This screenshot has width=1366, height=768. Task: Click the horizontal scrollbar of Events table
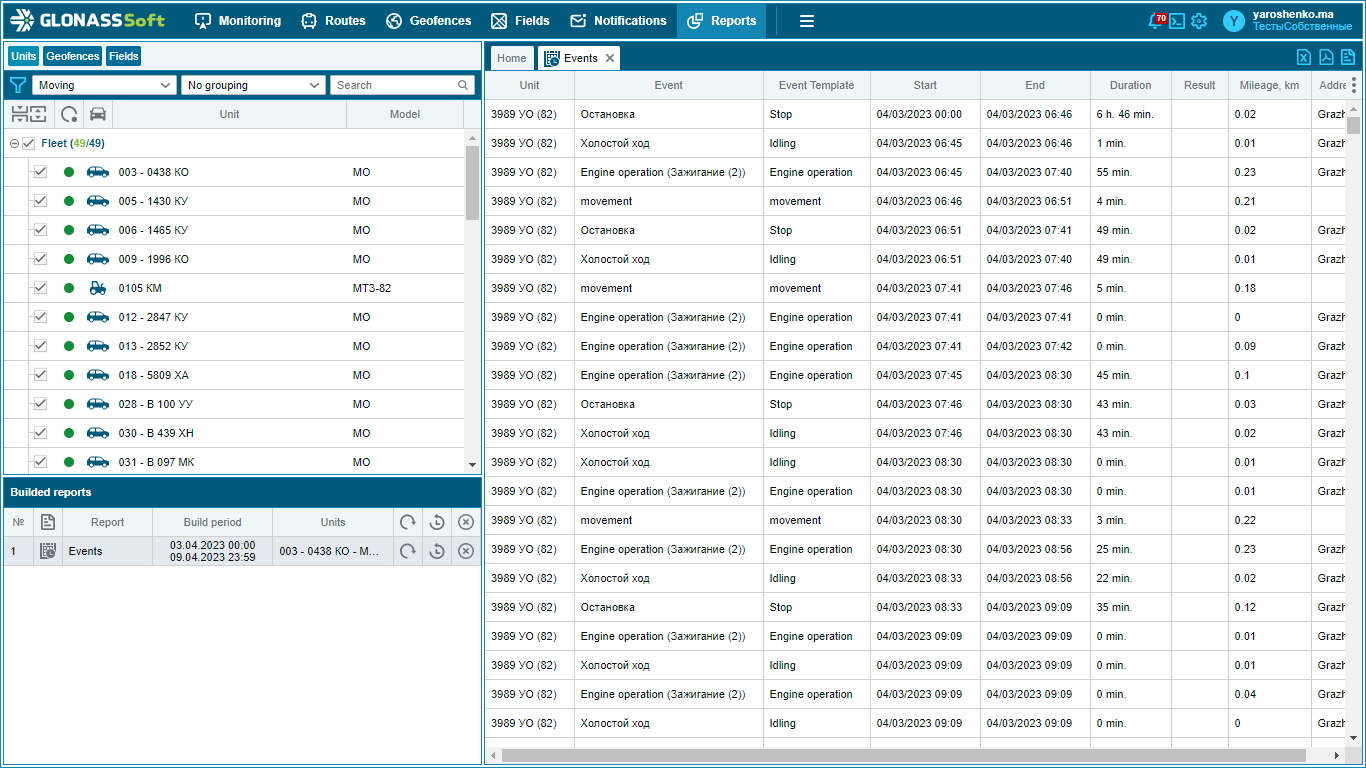[903, 755]
